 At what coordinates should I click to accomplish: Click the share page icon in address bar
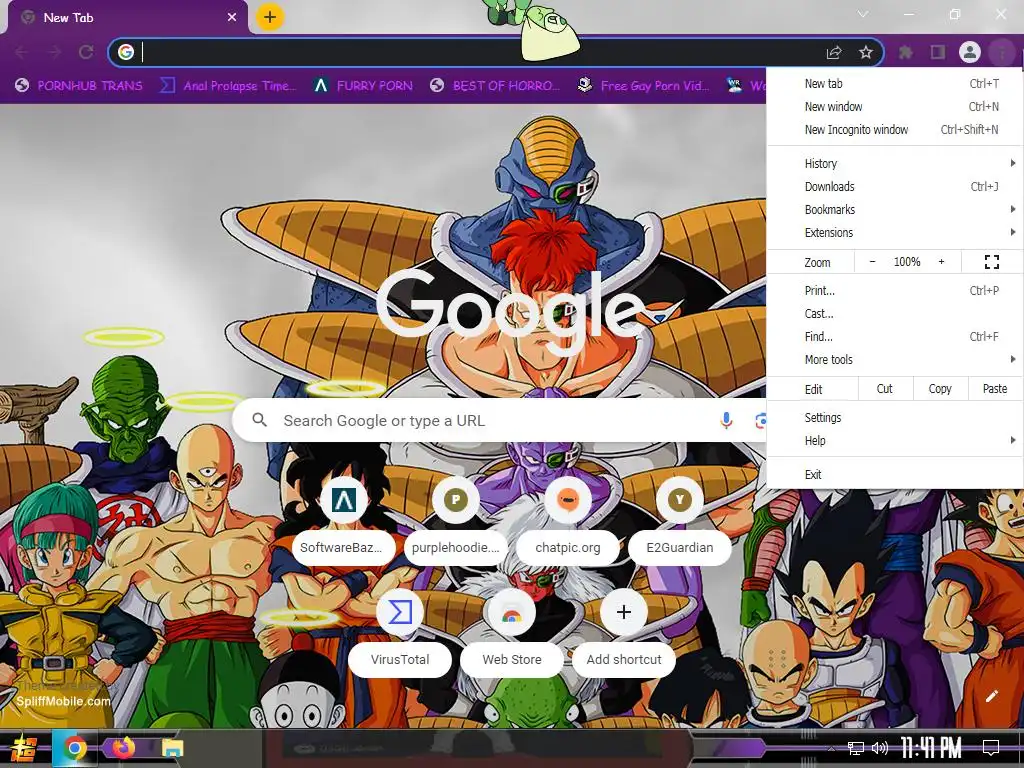834,52
